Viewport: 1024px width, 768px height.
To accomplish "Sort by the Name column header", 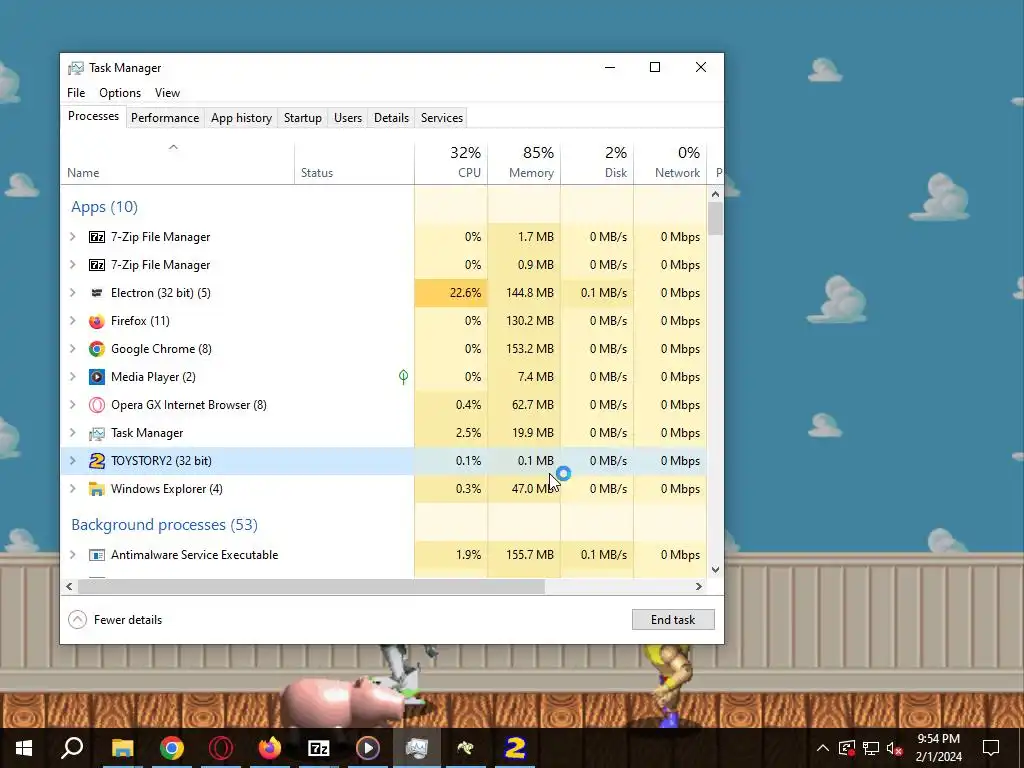I will point(177,162).
